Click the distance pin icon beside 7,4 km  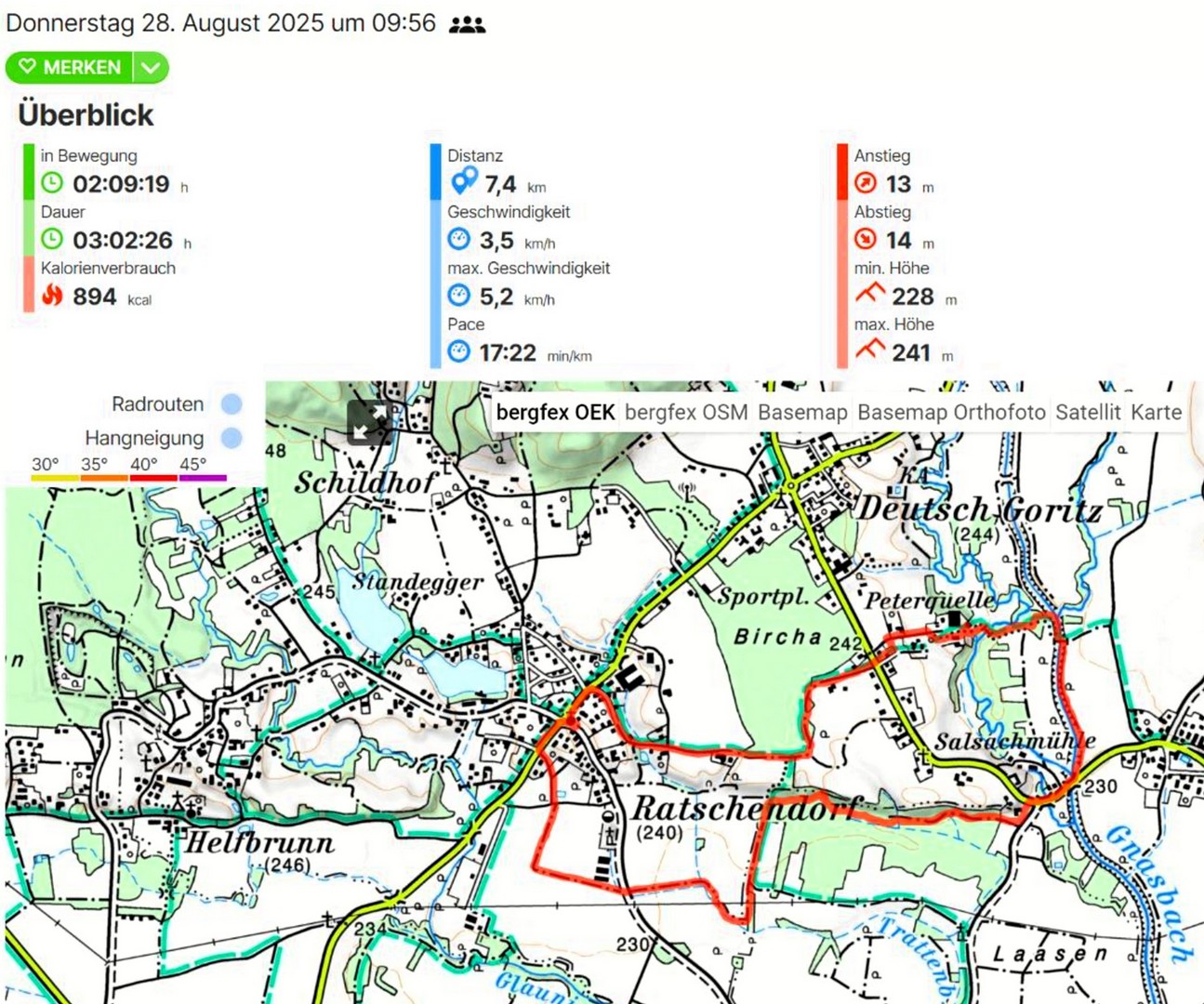pyautogui.click(x=463, y=181)
